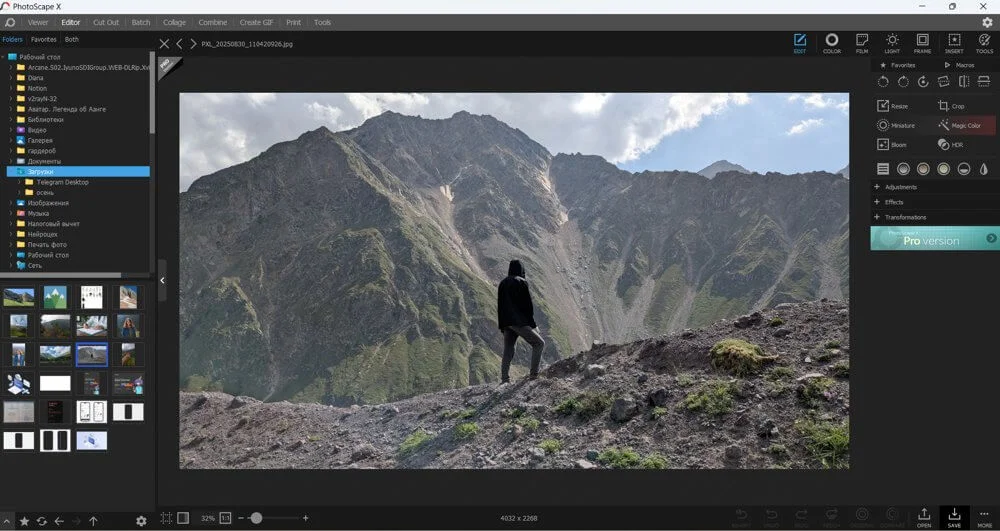Zoom out with the minus button
The width and height of the screenshot is (1000, 531).
pyautogui.click(x=241, y=518)
